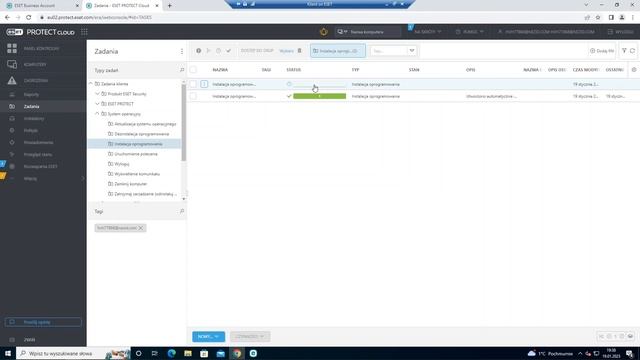Select Instalacja oprogramowania in the tree

[135, 144]
